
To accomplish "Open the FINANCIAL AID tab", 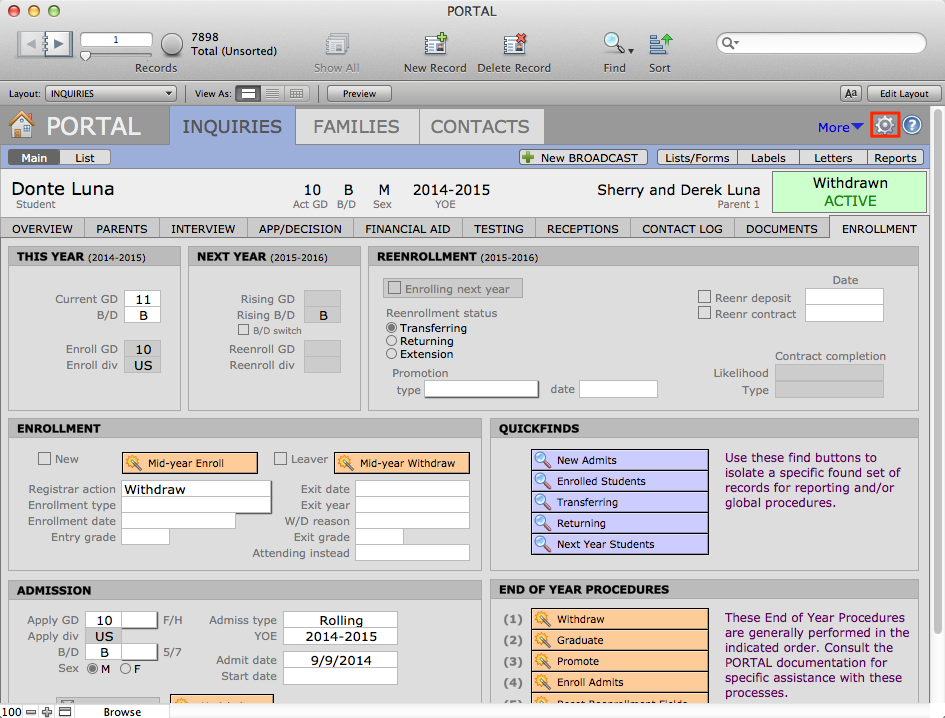I will tap(407, 229).
